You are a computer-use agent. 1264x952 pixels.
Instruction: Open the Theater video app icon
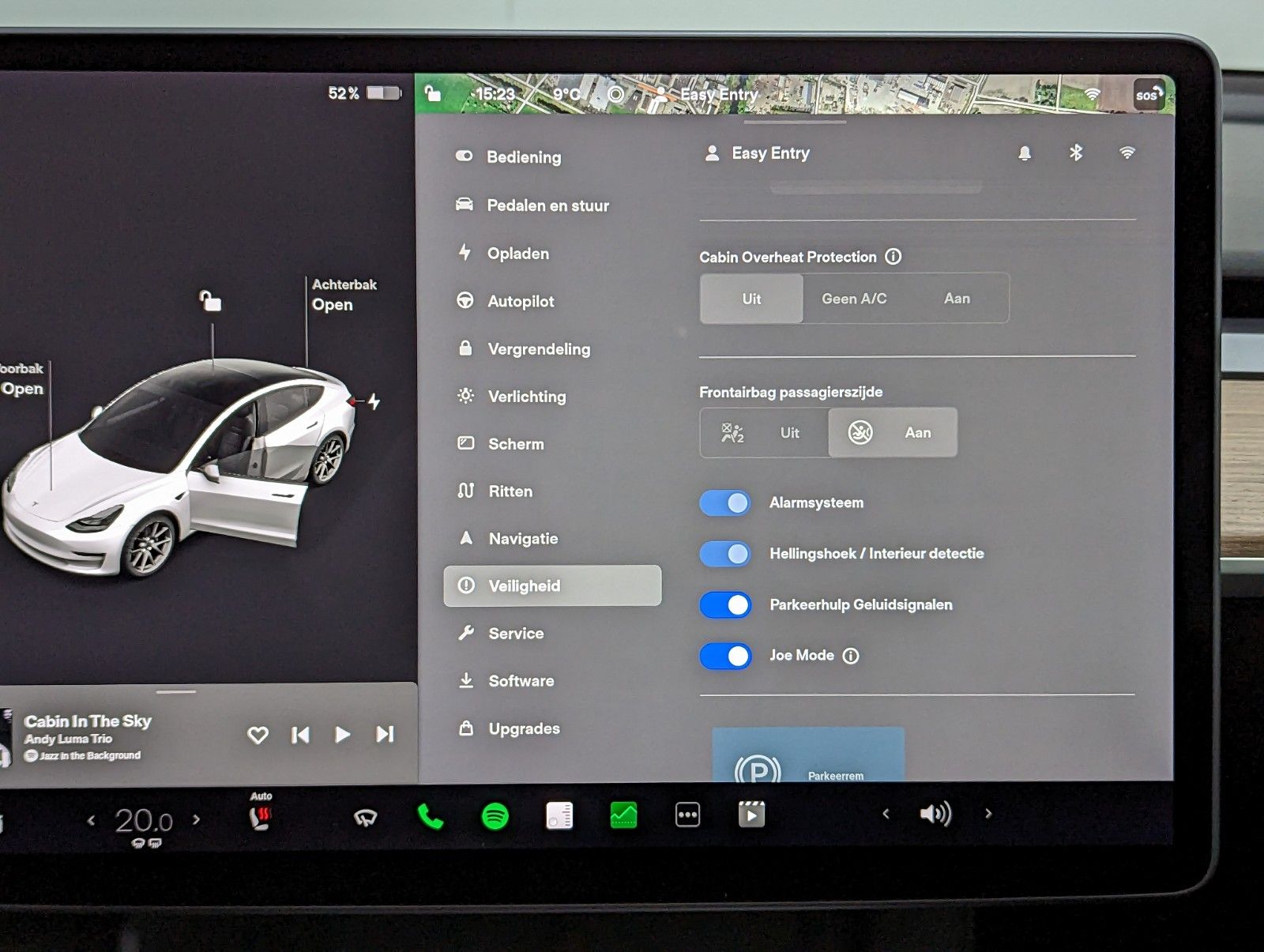click(x=751, y=814)
